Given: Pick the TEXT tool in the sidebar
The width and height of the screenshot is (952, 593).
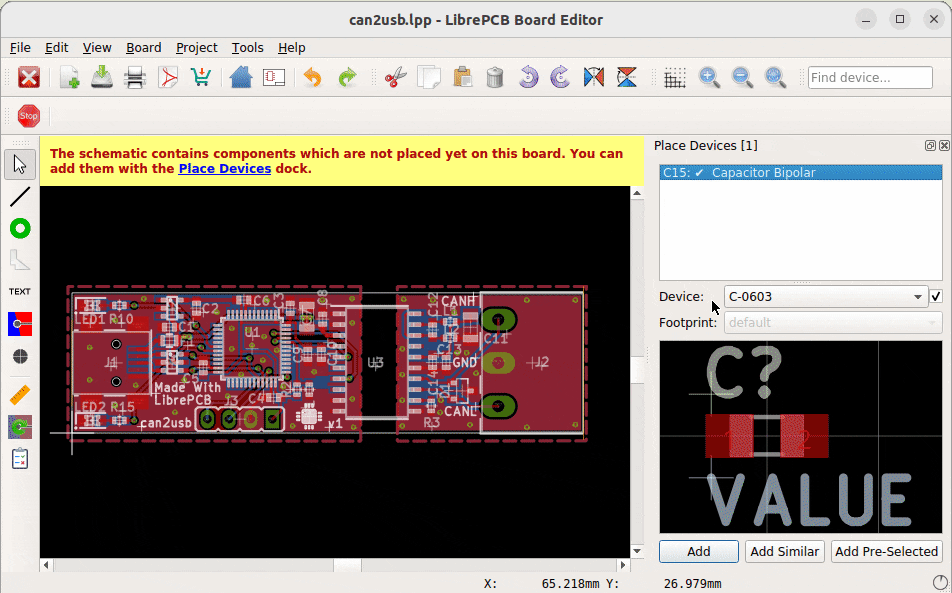Looking at the screenshot, I should (20, 292).
